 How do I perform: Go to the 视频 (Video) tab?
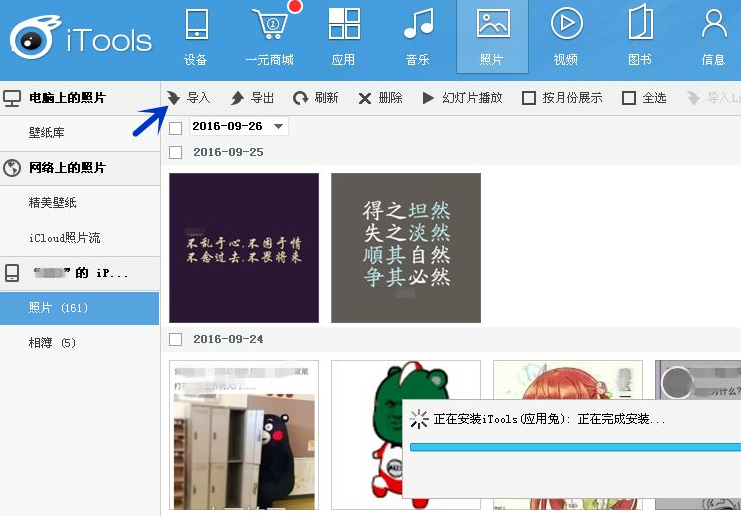566,37
